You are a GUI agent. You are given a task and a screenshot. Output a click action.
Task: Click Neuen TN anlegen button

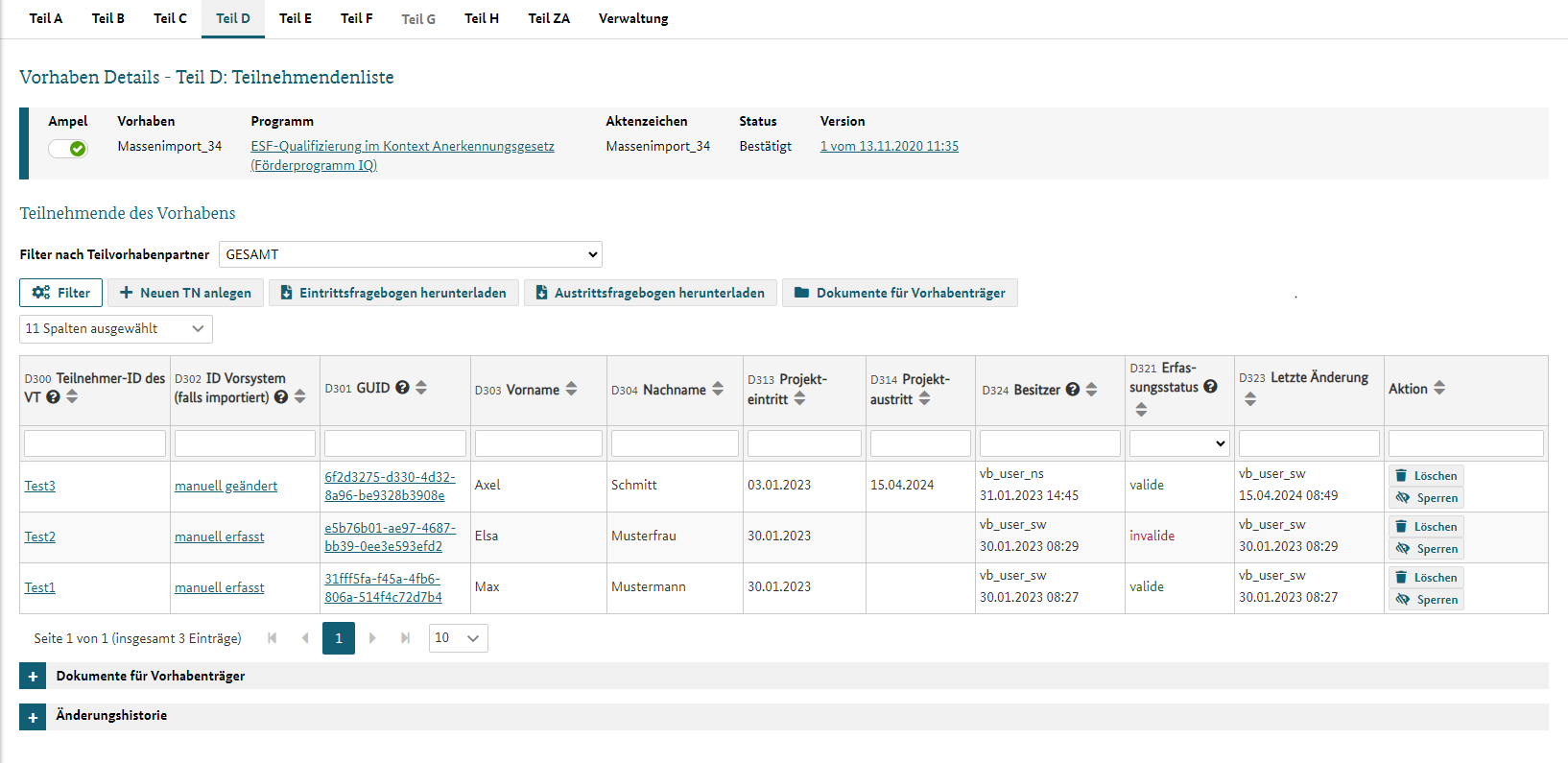pos(185,293)
